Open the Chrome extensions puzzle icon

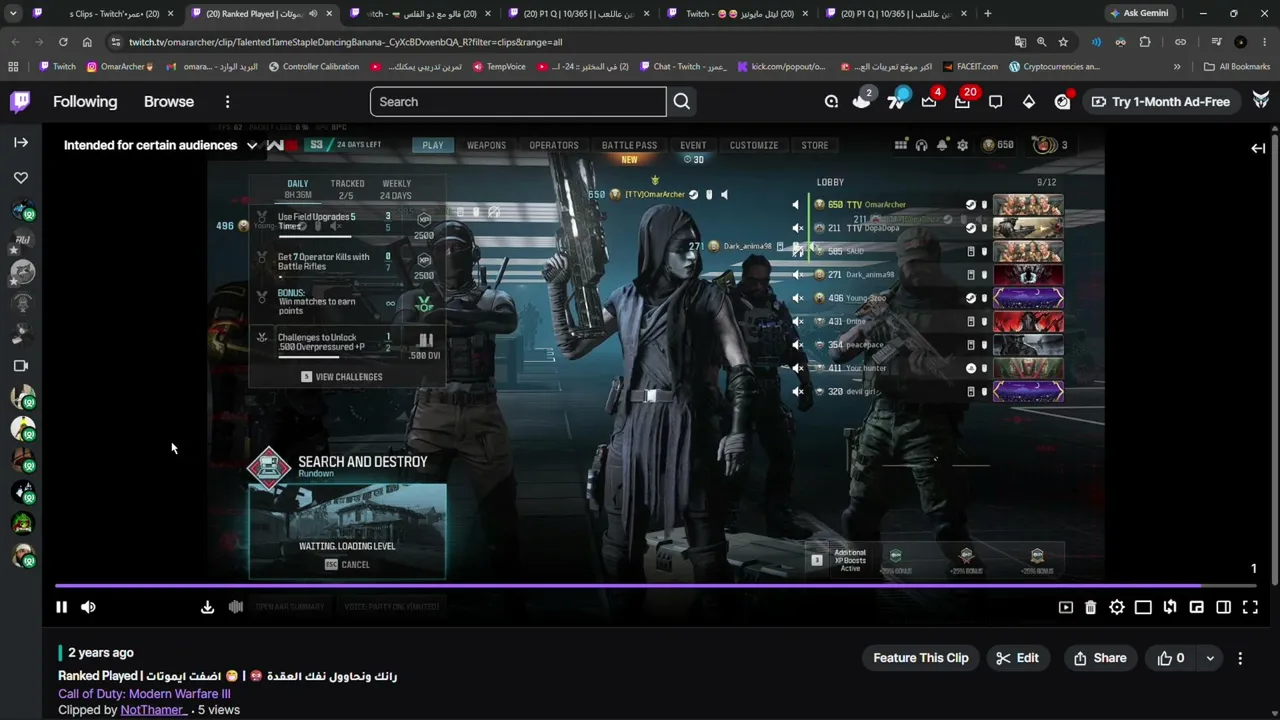[x=1145, y=42]
